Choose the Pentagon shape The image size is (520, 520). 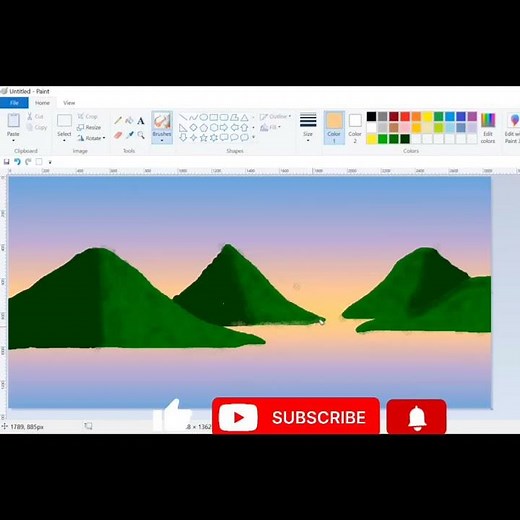[204, 127]
